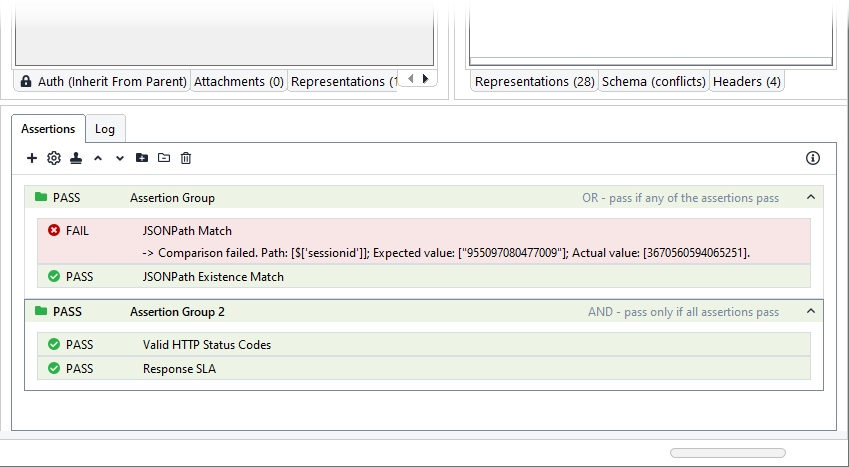This screenshot has width=849, height=467.
Task: Click the outlined folder ungroup icon
Action: click(x=164, y=158)
